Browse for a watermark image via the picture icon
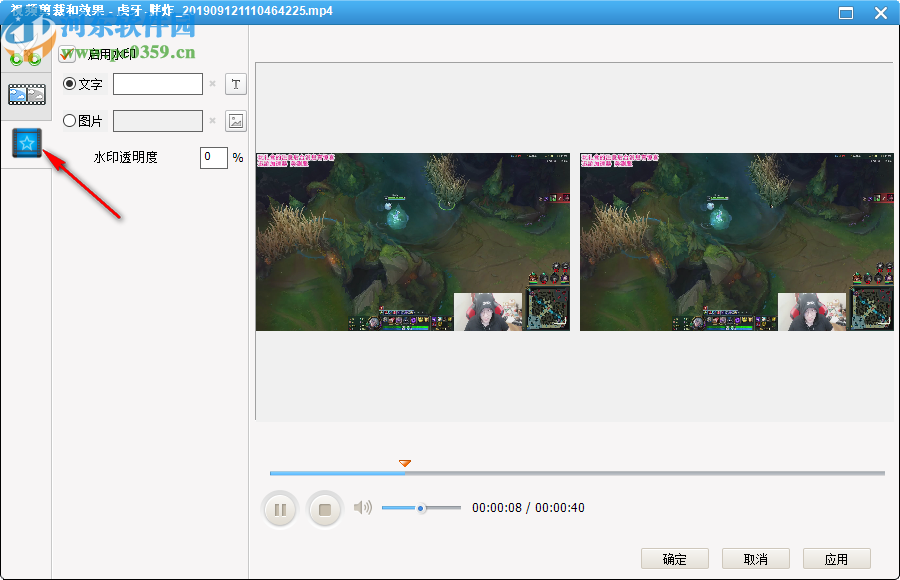900x580 pixels. point(235,120)
